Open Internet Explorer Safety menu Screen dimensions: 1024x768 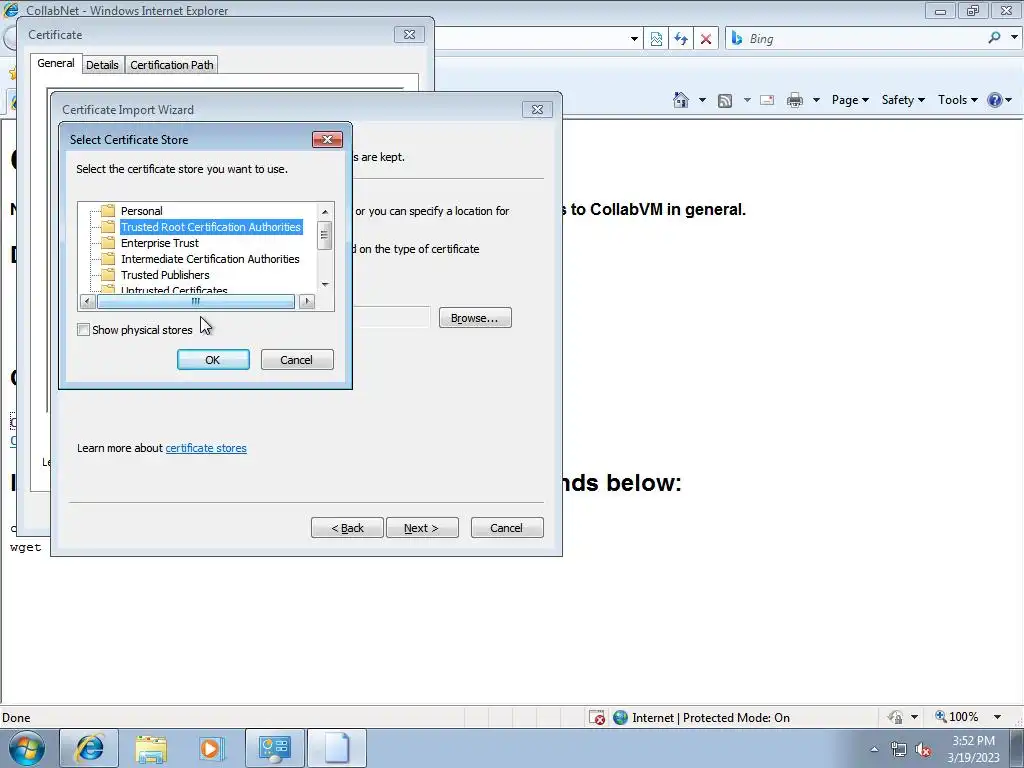tap(903, 100)
